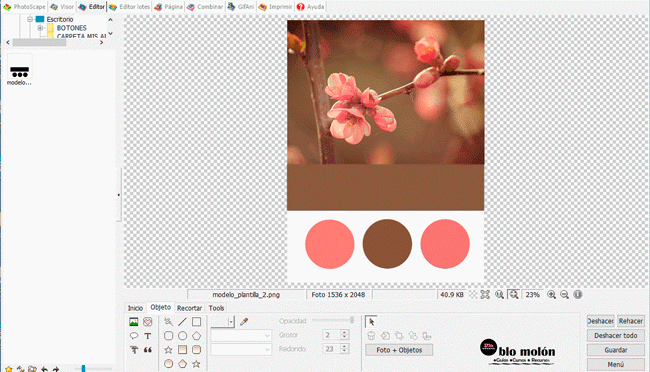Image resolution: width=650 pixels, height=372 pixels.
Task: Switch to the Inicio tab
Action: point(135,308)
